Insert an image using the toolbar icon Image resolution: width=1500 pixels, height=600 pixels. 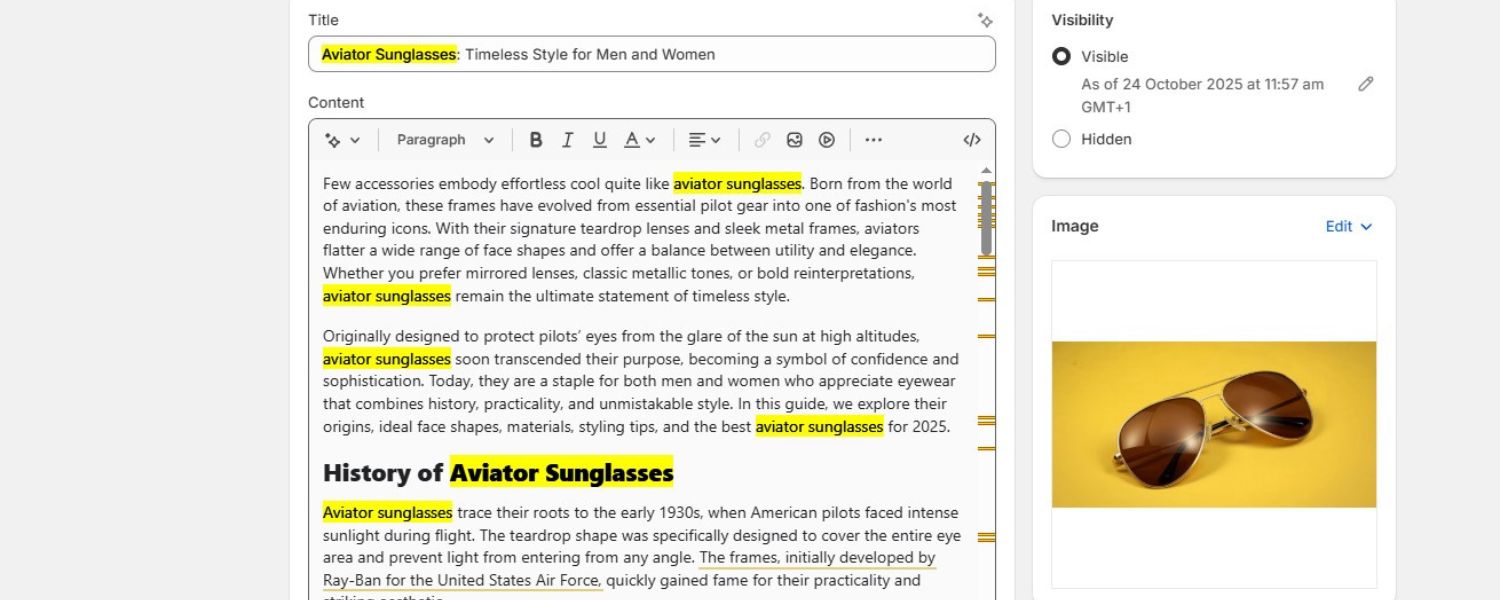794,140
